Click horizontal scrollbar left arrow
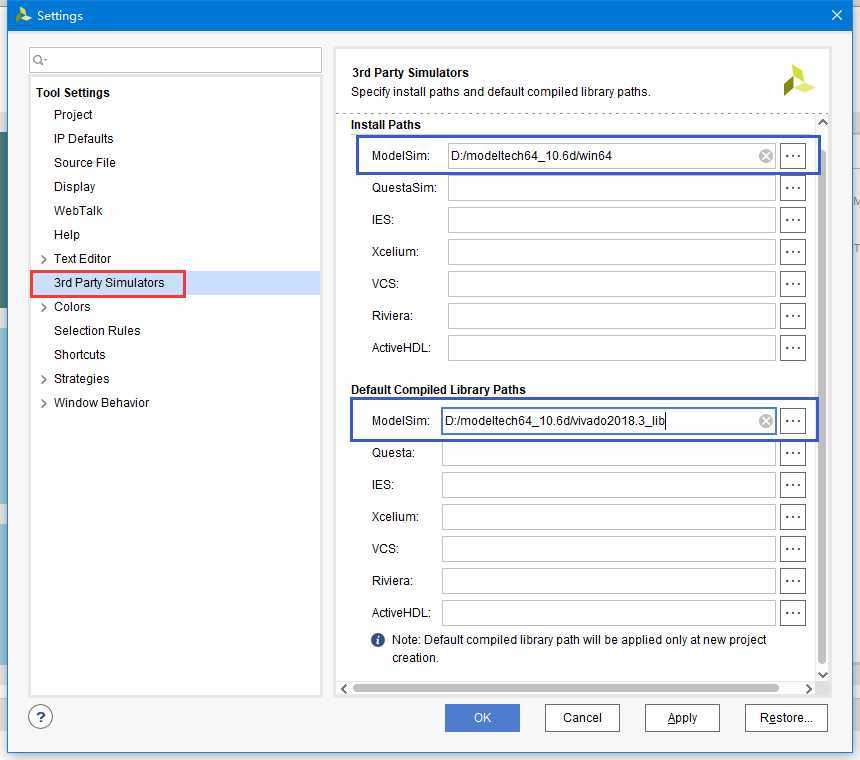 point(344,689)
